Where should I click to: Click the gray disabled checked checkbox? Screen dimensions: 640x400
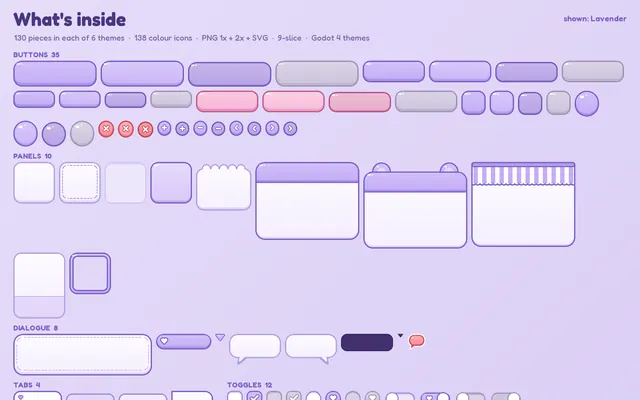pos(293,396)
